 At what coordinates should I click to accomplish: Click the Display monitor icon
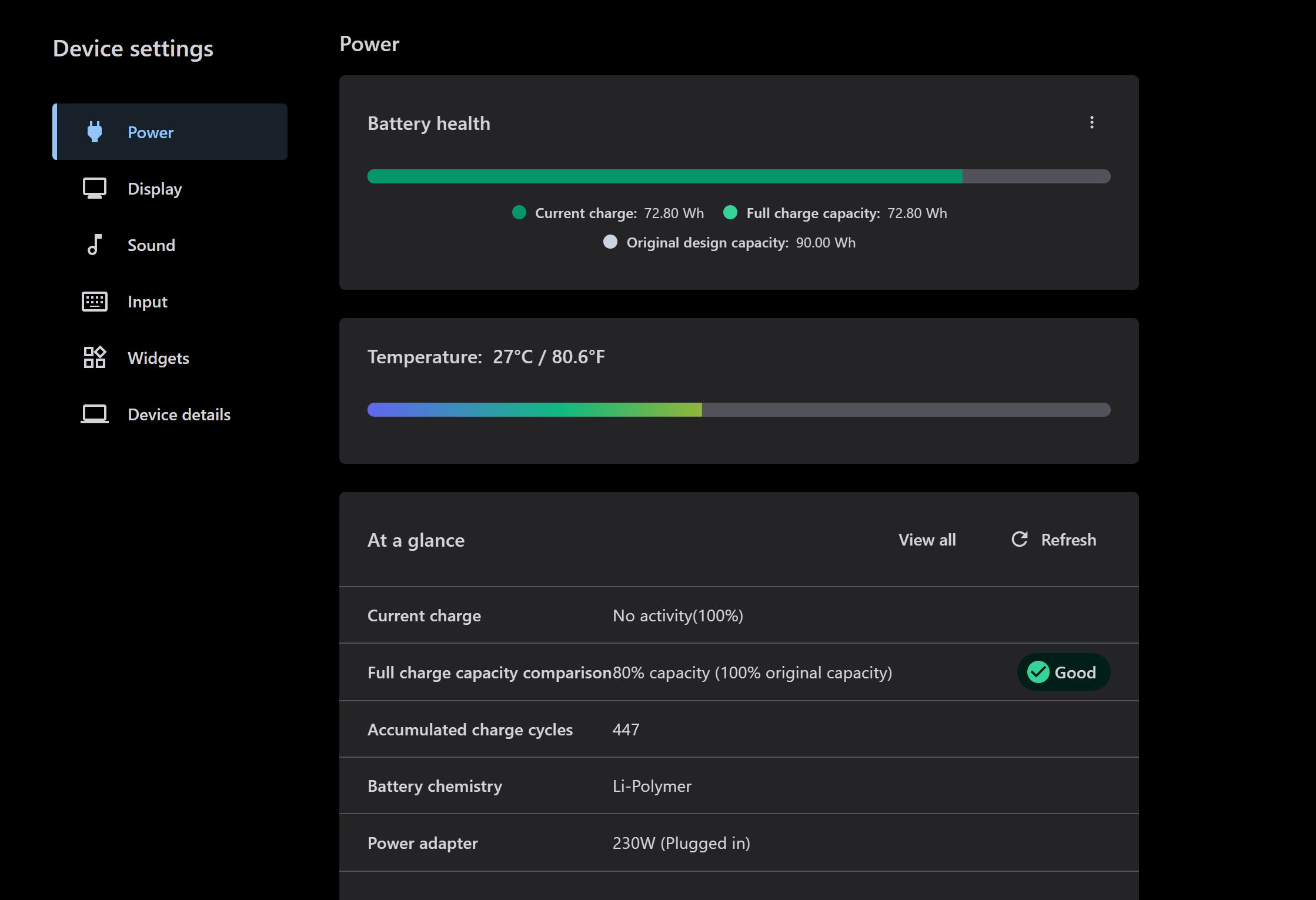tap(94, 188)
